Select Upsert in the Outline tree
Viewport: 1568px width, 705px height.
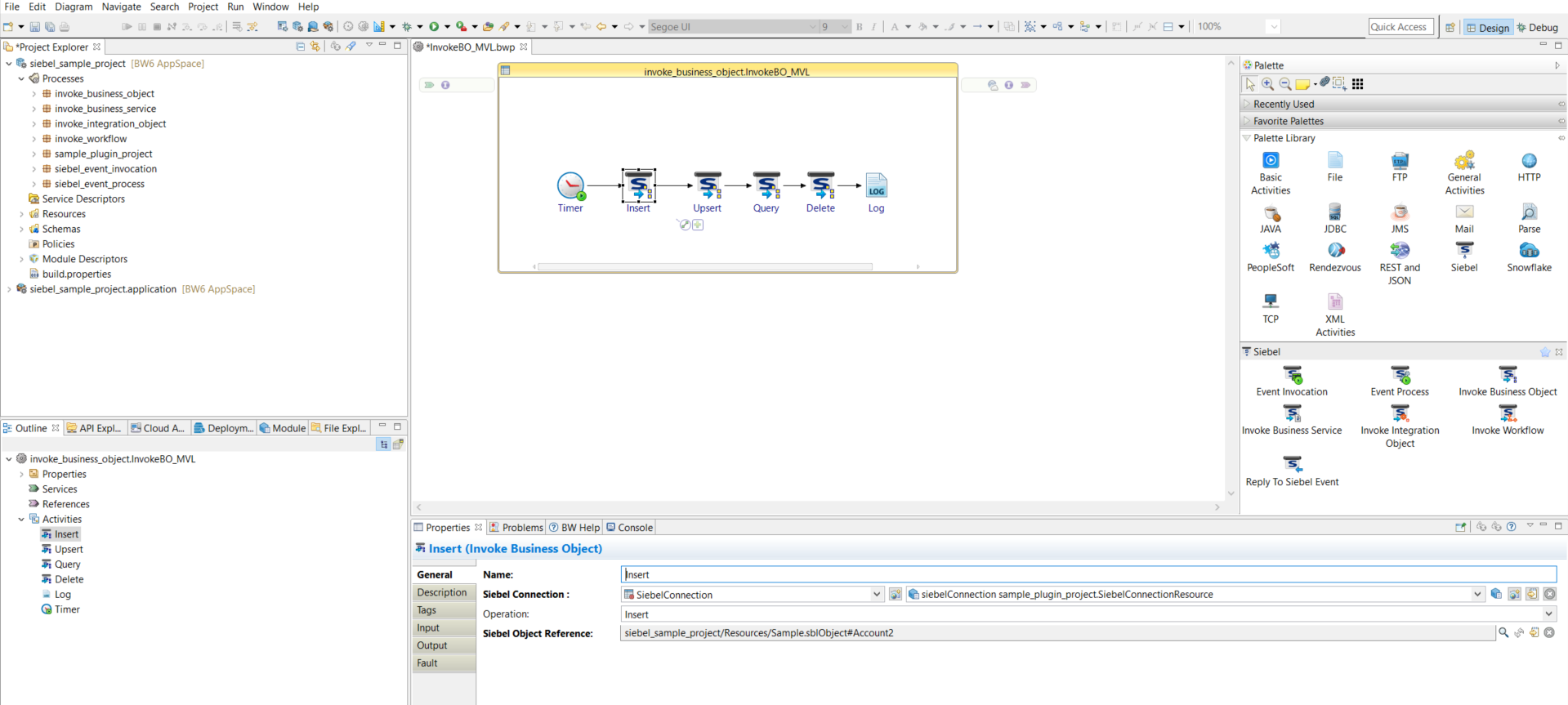click(69, 550)
